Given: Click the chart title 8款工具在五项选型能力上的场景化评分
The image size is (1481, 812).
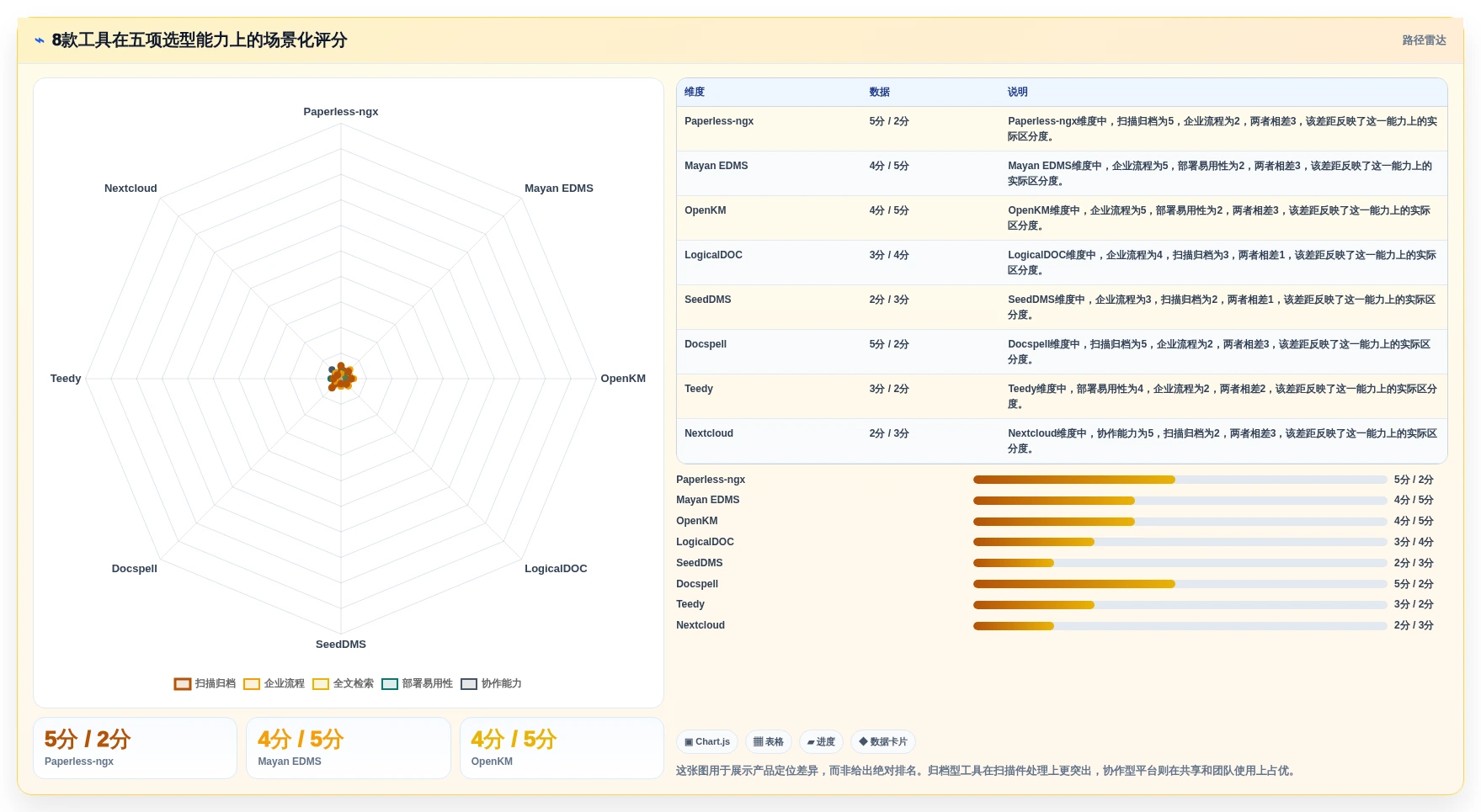Looking at the screenshot, I should pos(200,40).
